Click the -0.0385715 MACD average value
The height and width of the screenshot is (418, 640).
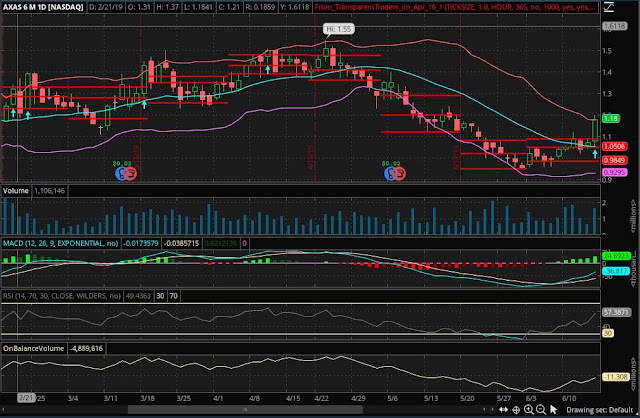pyautogui.click(x=182, y=243)
